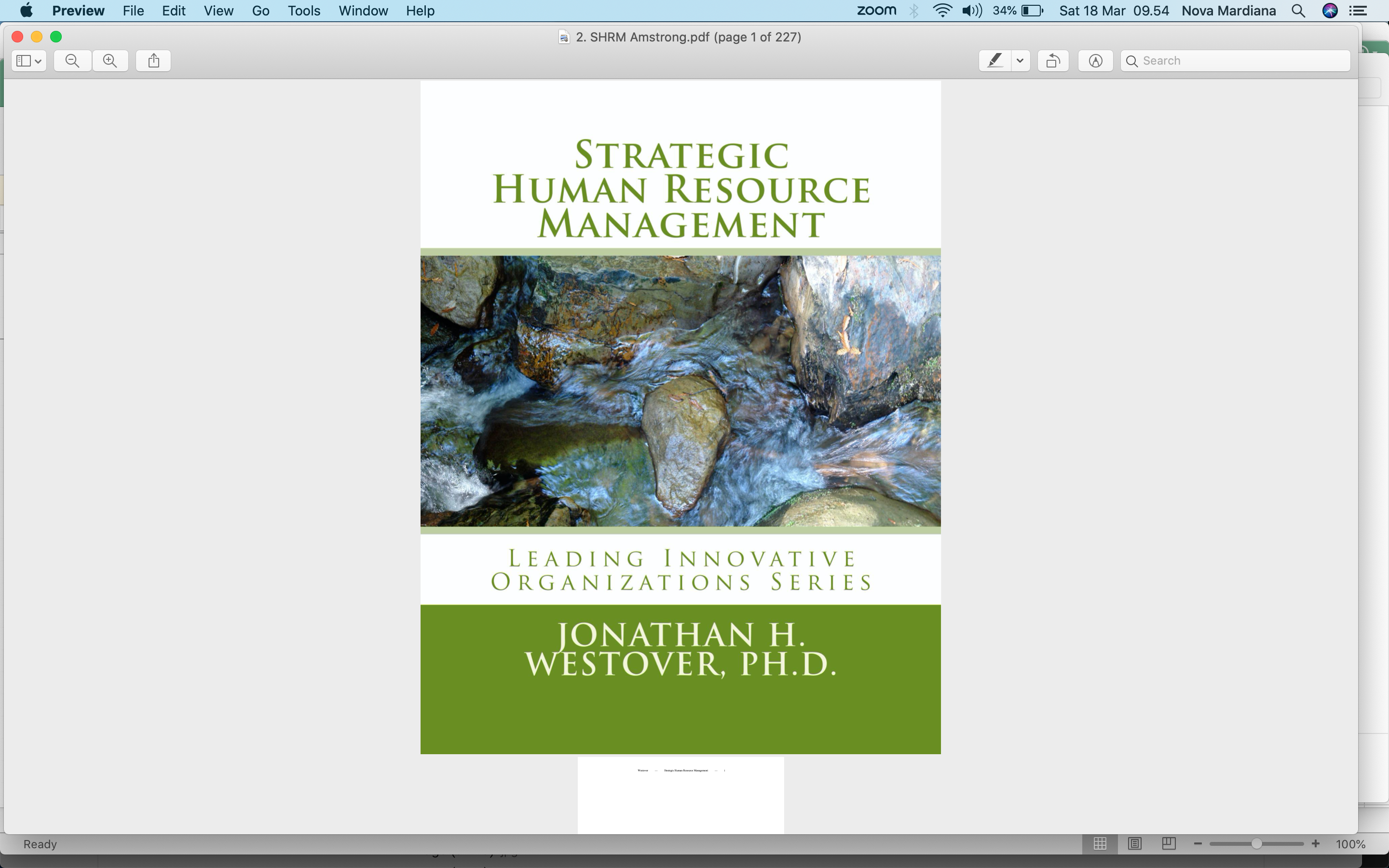Open the sidebar view options dropdown
The image size is (1389, 868).
(29, 61)
